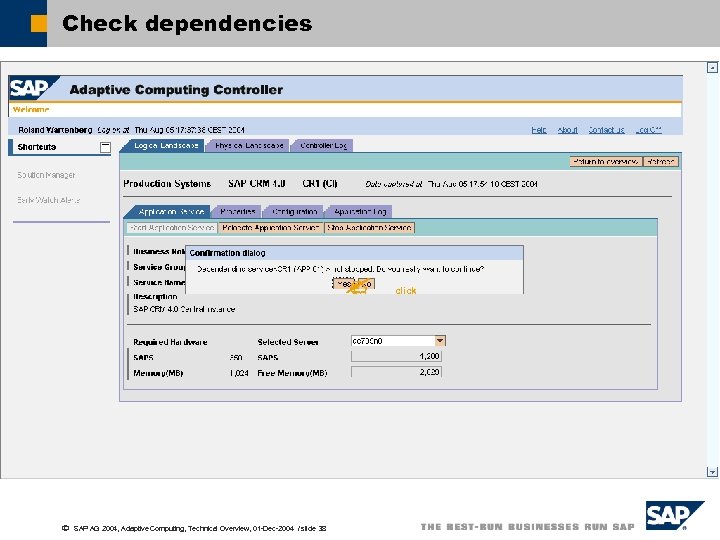Click the Memory(MB) label
Viewport: 720px width, 540px height.
click(x=158, y=373)
